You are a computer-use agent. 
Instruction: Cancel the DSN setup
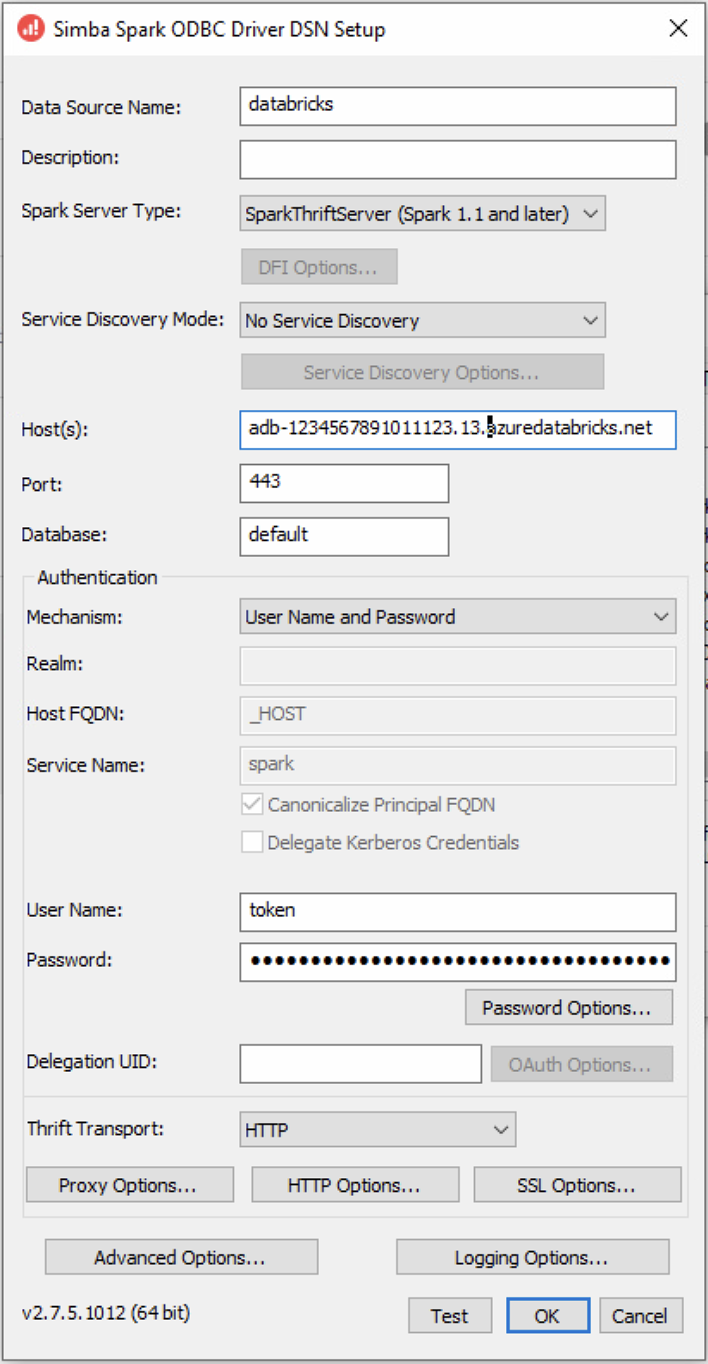pos(641,1315)
